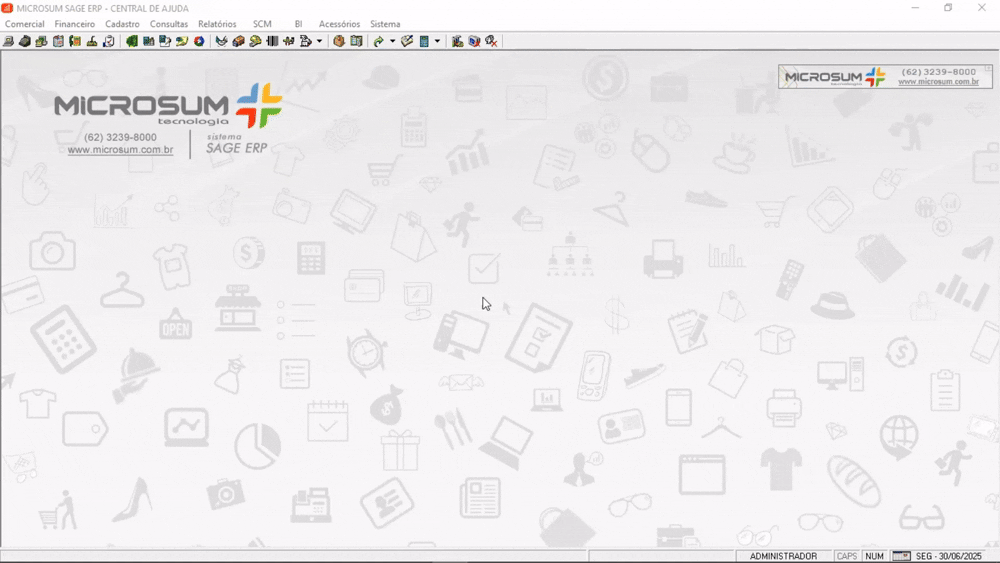Image resolution: width=1000 pixels, height=563 pixels.
Task: Open the Comercial menu
Action: 25,24
